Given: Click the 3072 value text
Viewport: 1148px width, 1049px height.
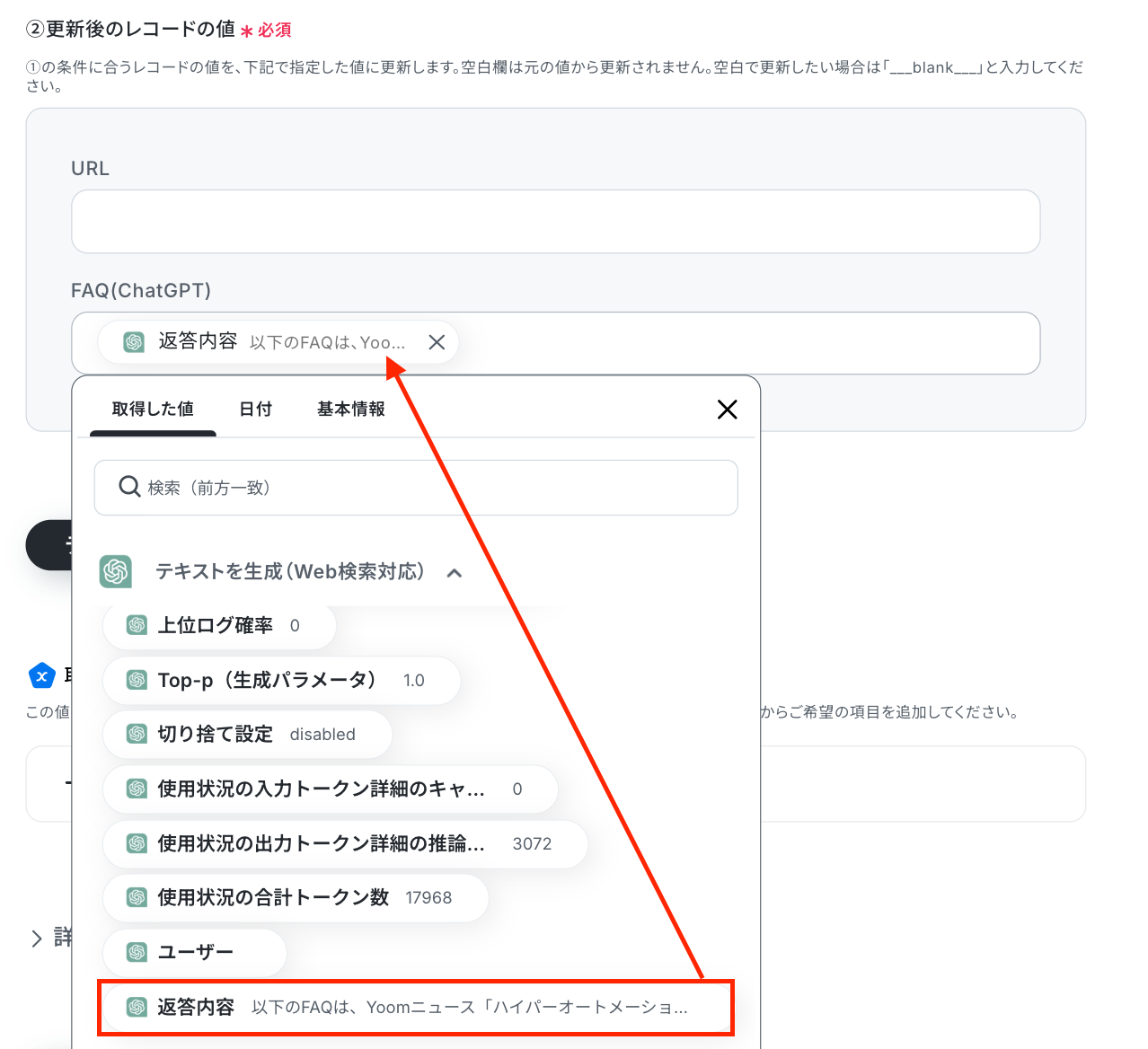Looking at the screenshot, I should click(532, 844).
